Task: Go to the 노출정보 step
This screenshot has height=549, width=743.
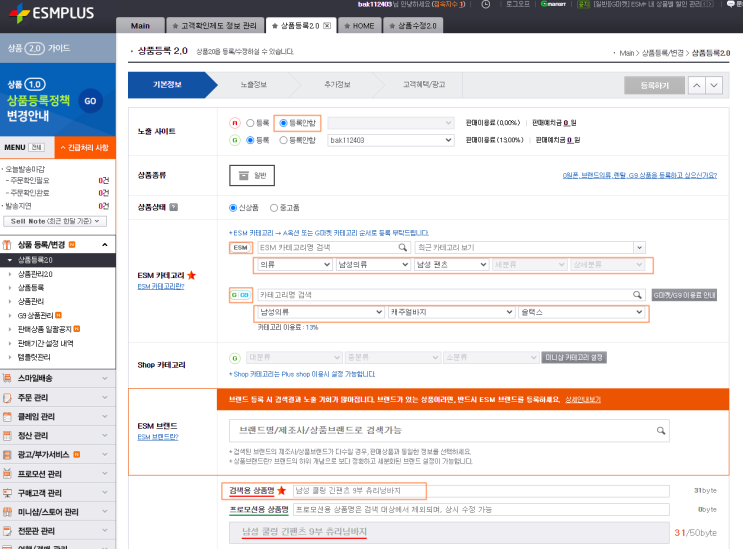Action: click(x=254, y=85)
